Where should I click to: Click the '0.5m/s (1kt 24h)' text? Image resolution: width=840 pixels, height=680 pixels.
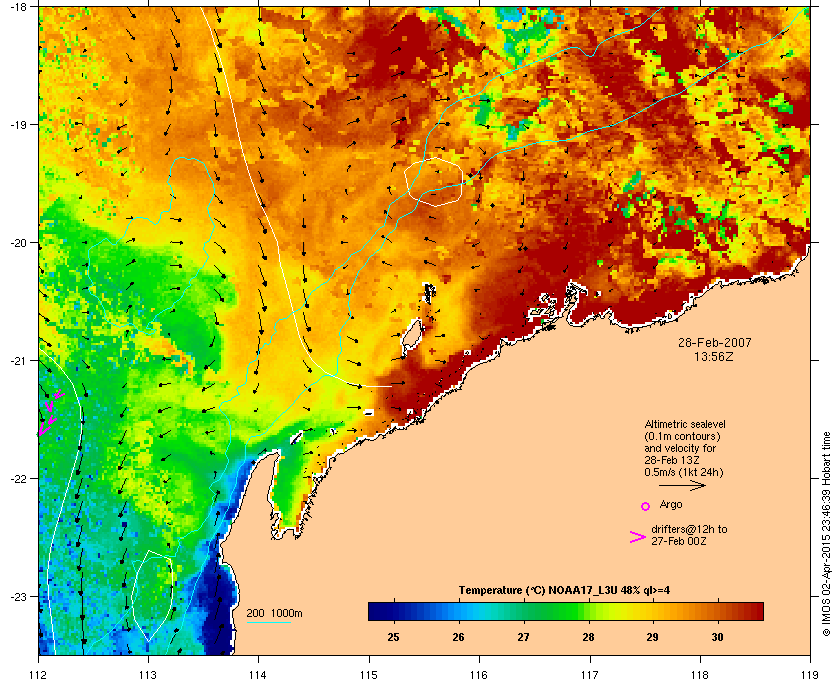click(x=684, y=473)
